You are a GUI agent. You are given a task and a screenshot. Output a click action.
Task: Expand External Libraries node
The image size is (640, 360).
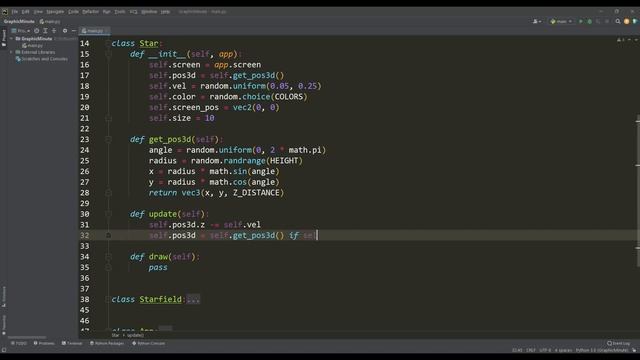click(x=11, y=52)
